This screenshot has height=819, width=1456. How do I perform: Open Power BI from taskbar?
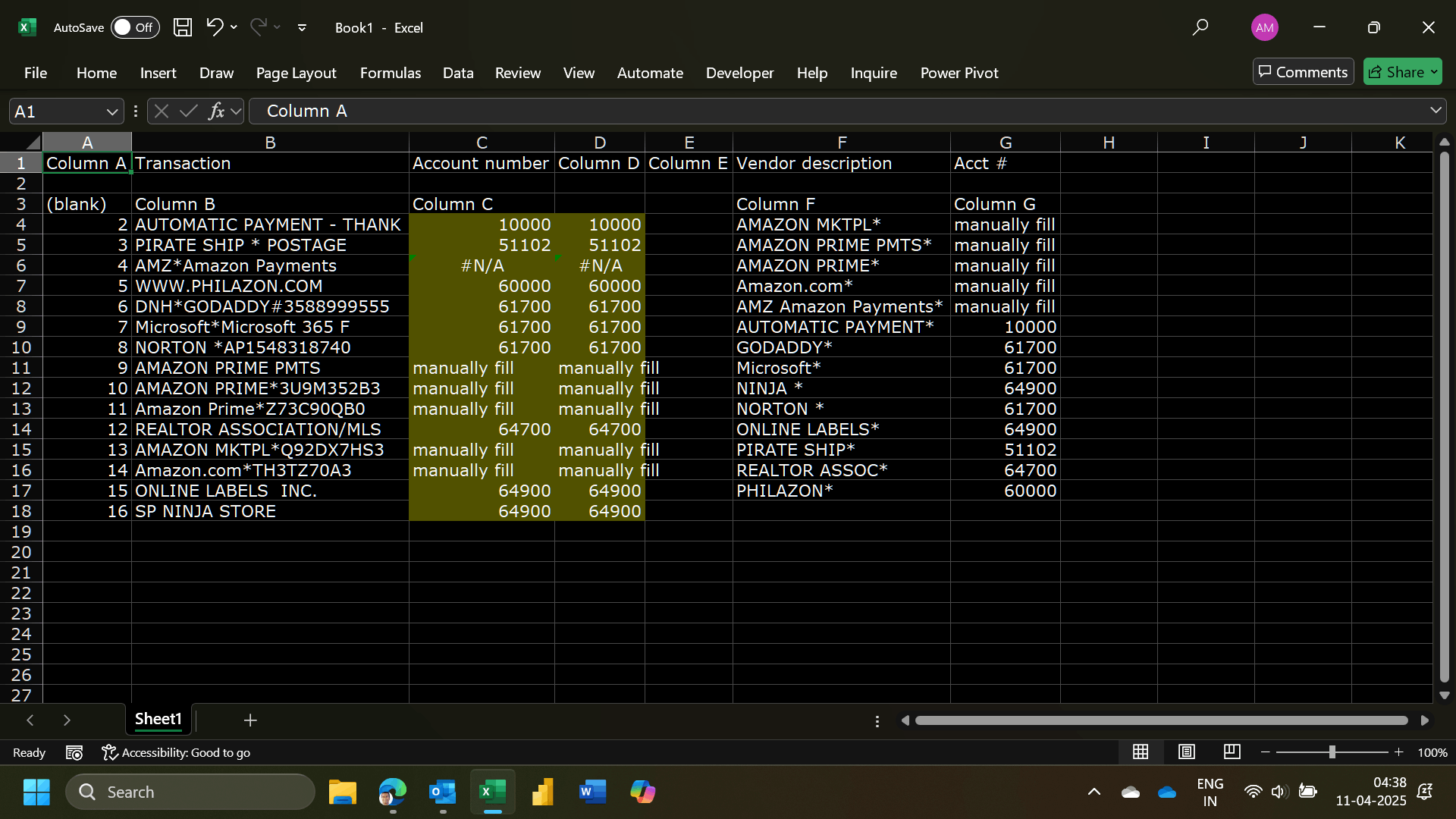click(x=543, y=792)
